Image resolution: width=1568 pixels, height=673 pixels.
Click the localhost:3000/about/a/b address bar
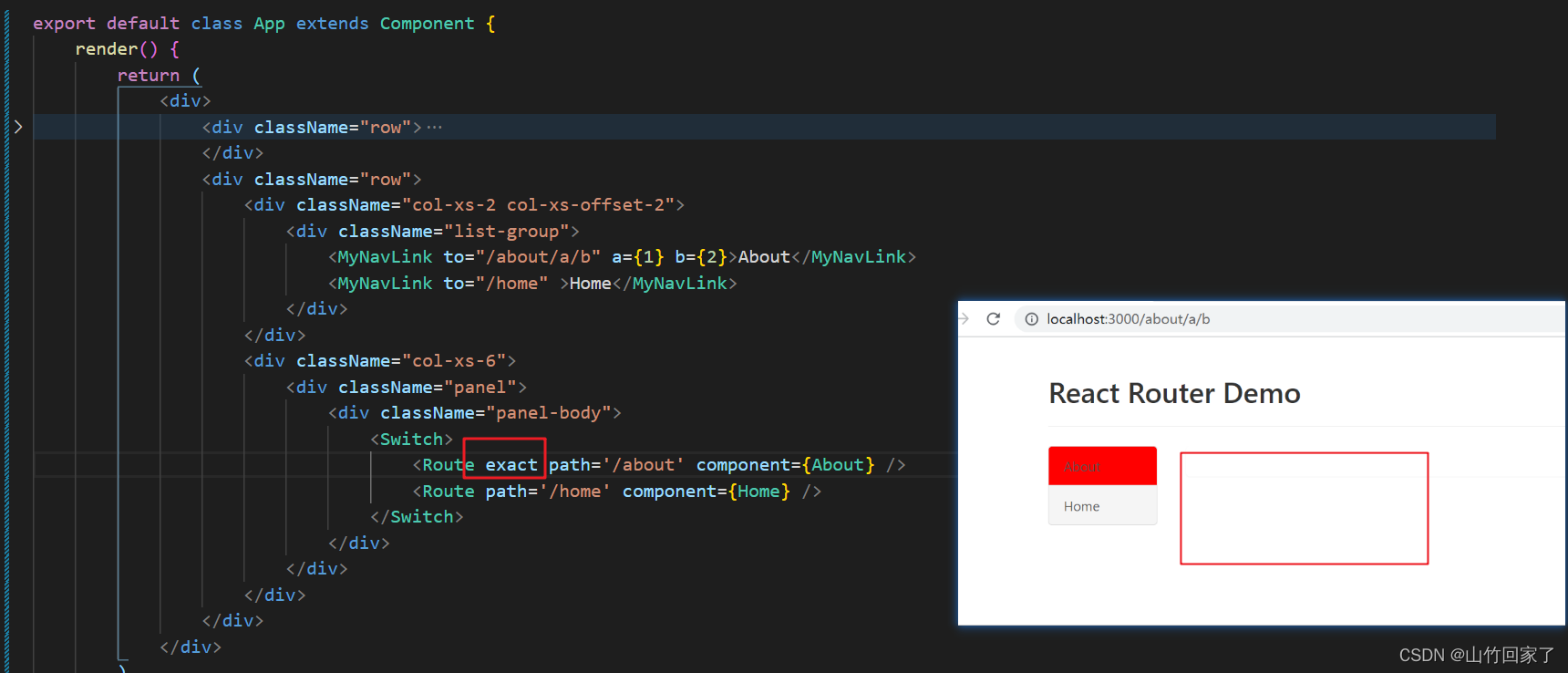coord(1289,319)
